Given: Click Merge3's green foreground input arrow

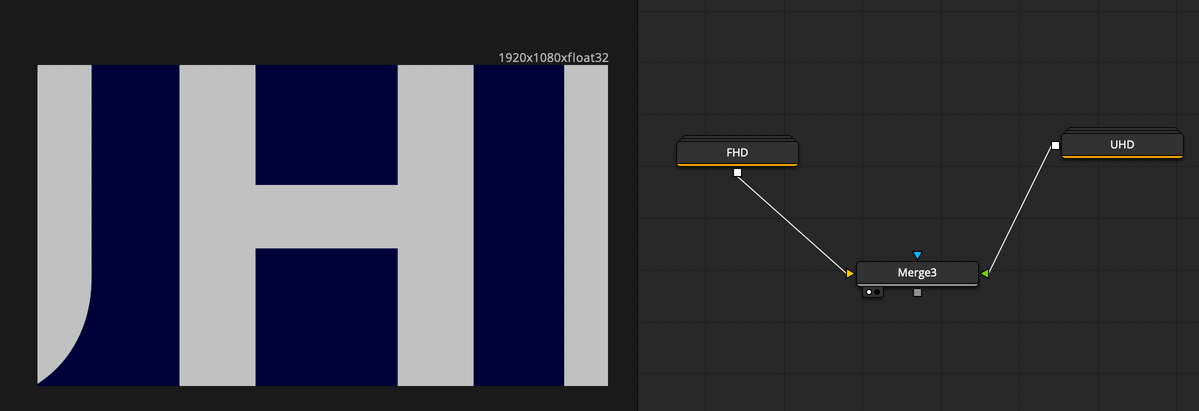Looking at the screenshot, I should tap(985, 273).
